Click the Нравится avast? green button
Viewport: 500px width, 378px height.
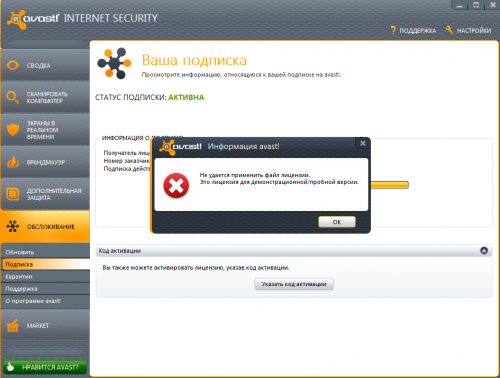click(45, 367)
